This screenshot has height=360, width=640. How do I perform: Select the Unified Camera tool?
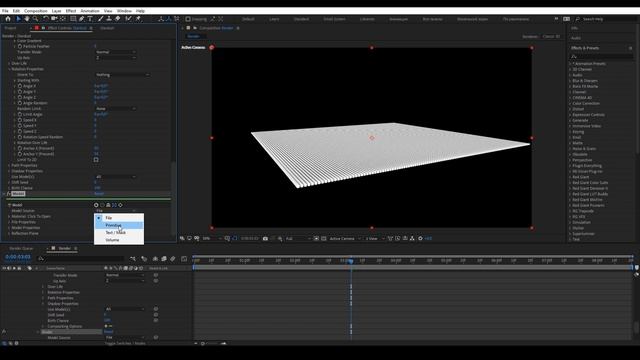pyautogui.click(x=54, y=19)
